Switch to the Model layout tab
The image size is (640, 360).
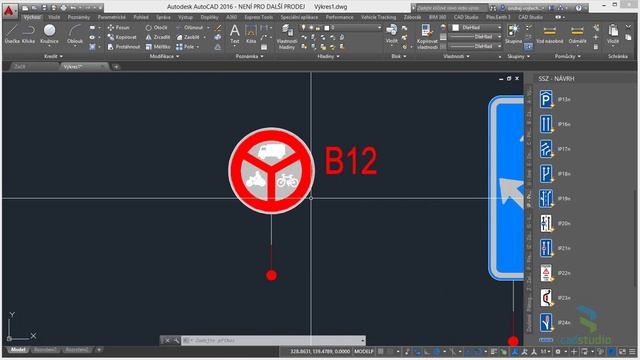tap(18, 350)
